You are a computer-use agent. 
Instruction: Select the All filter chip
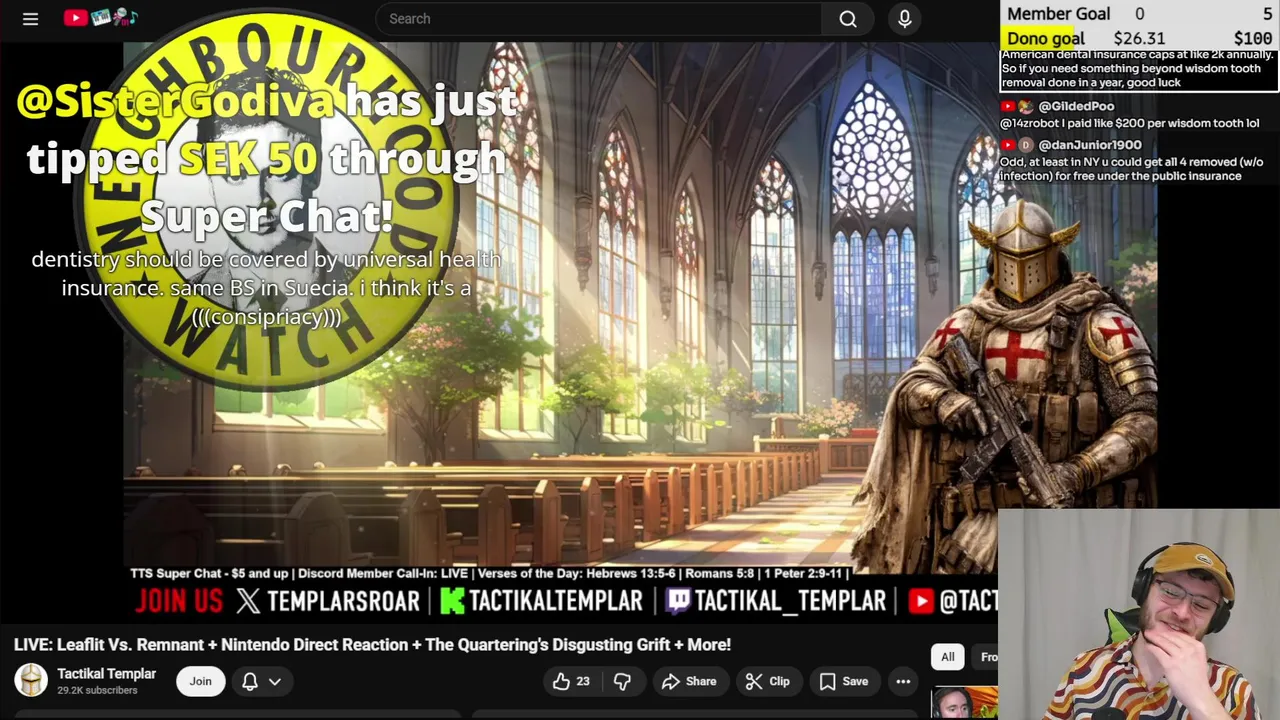pyautogui.click(x=947, y=657)
